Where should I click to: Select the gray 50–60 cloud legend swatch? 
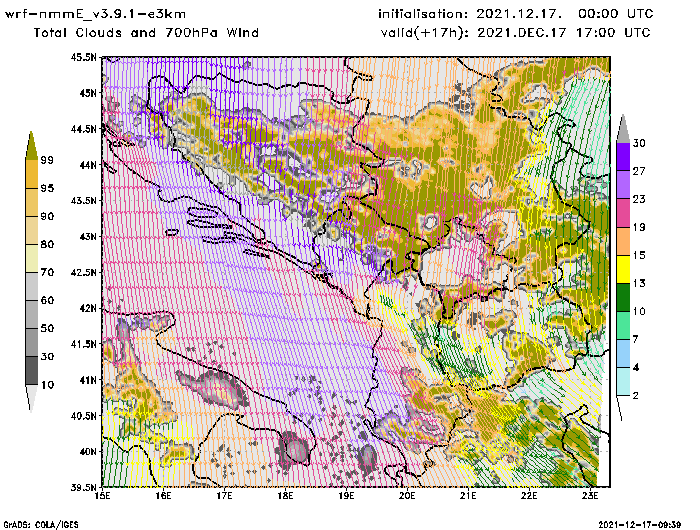click(x=31, y=314)
